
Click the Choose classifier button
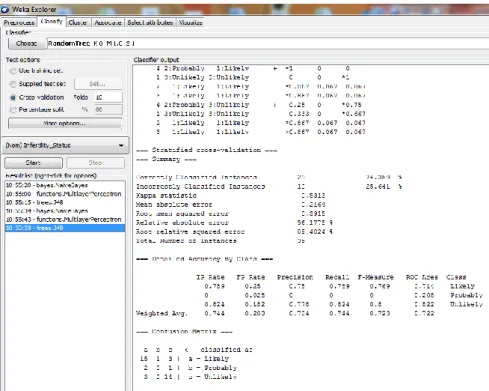(27, 43)
